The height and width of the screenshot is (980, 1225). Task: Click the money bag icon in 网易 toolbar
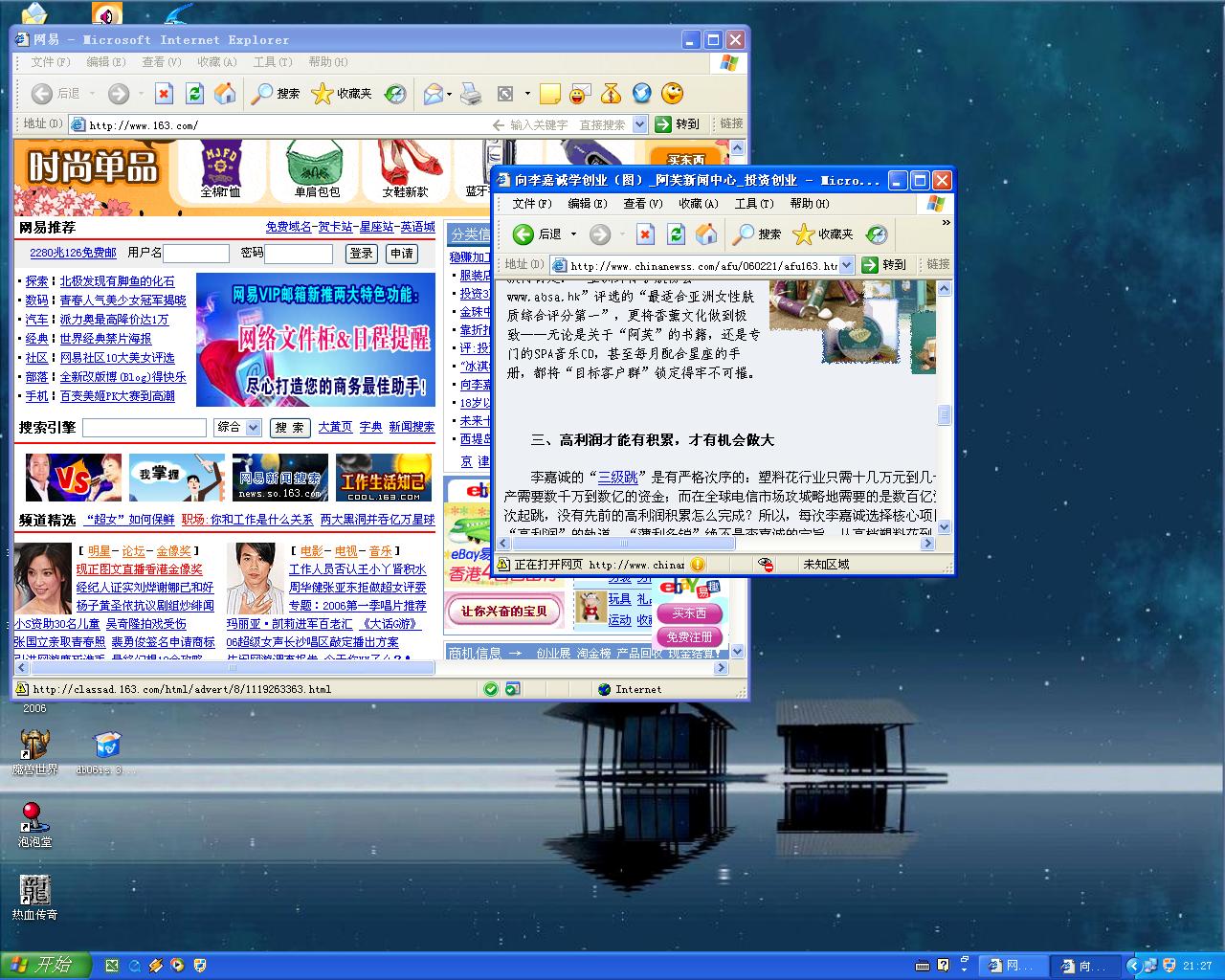click(611, 94)
